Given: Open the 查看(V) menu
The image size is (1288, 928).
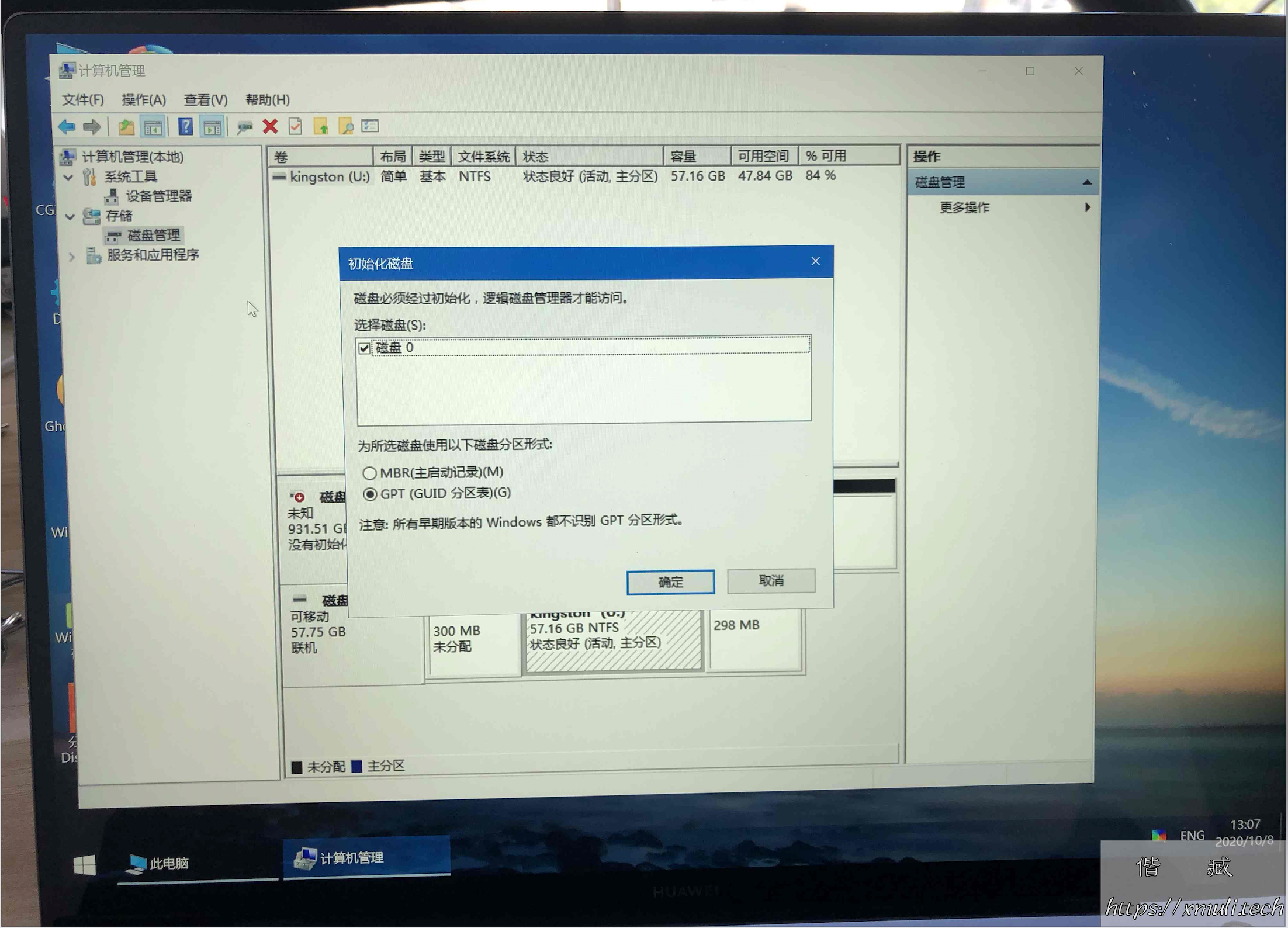Looking at the screenshot, I should (205, 100).
